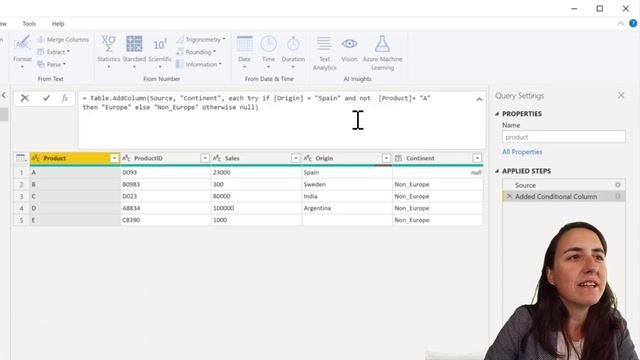Viewport: 640px width, 360px height.
Task: Open the Statistics tool
Action: (109, 52)
